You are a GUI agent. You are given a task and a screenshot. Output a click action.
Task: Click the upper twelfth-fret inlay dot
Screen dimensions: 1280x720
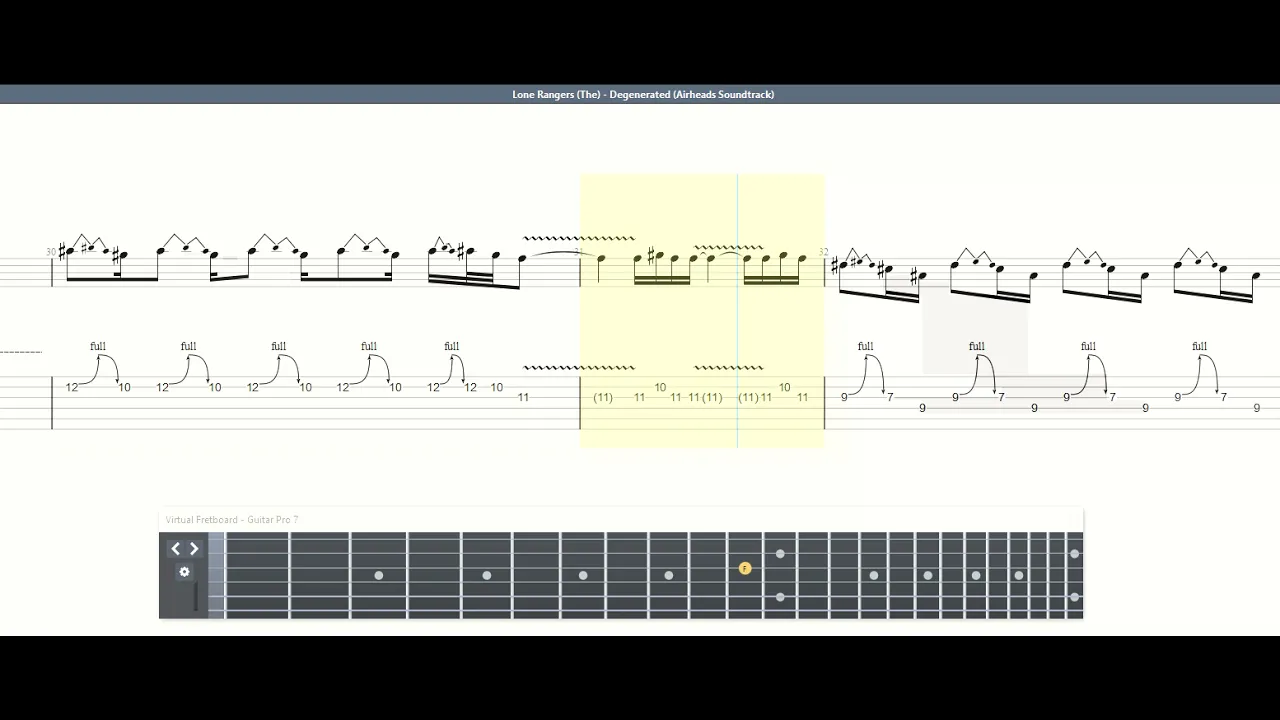780,553
